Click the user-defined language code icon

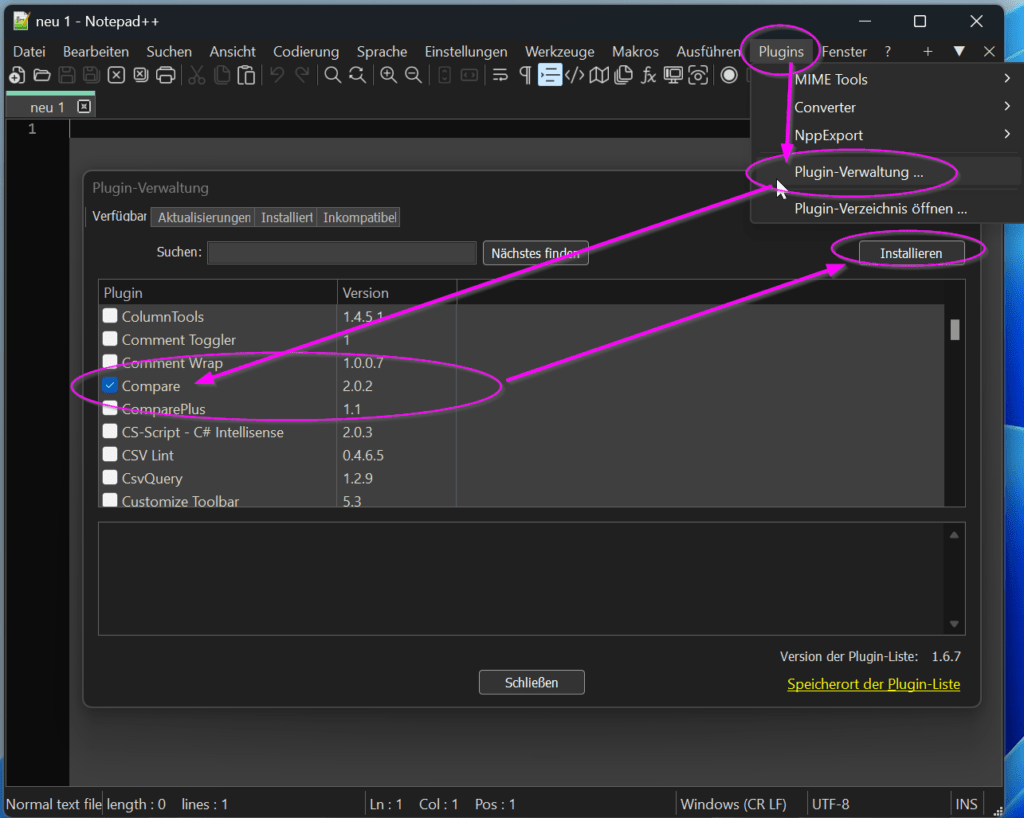575,75
